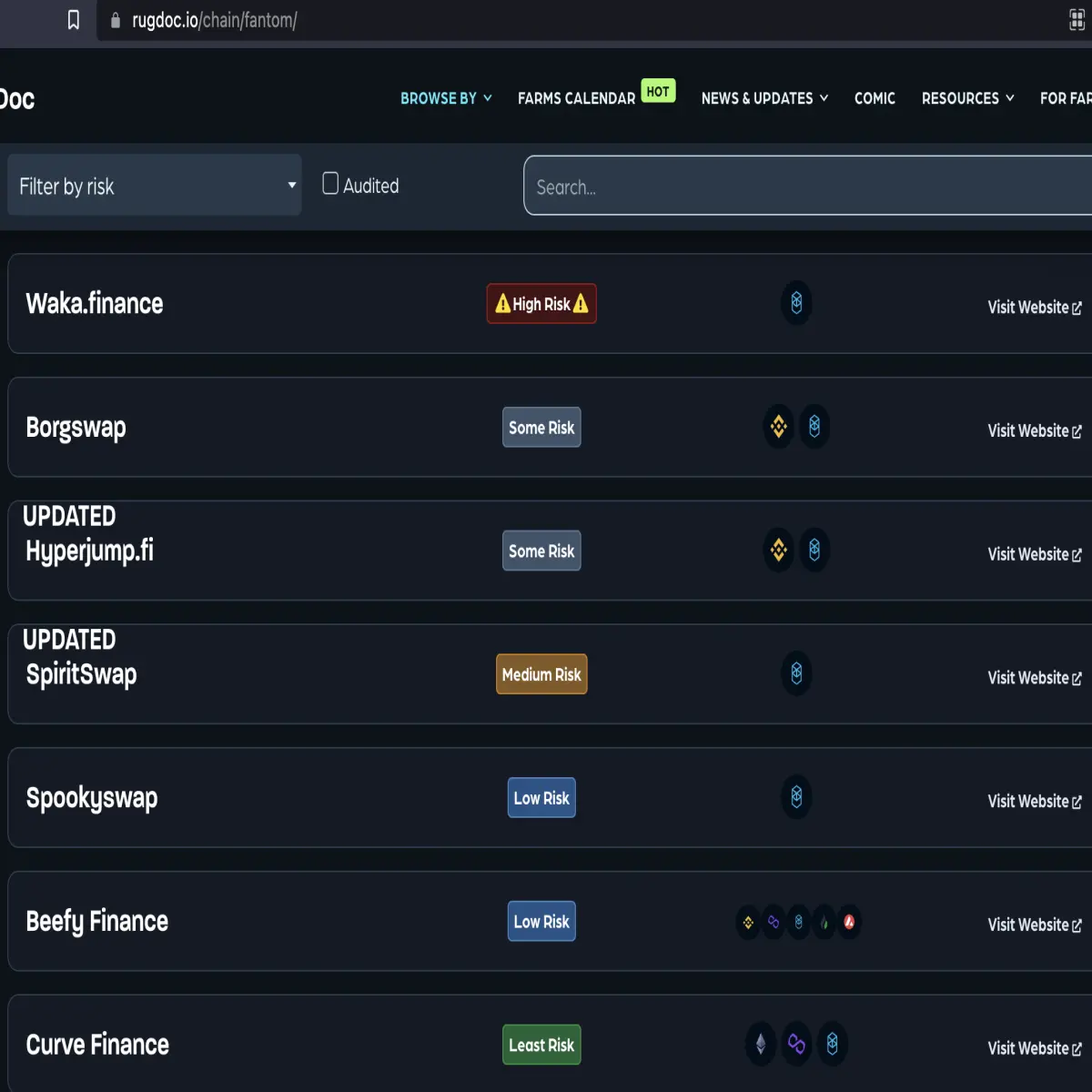Click the Fantom chain icon in Spookyswap row
This screenshot has width=1092, height=1092.
tap(796, 797)
